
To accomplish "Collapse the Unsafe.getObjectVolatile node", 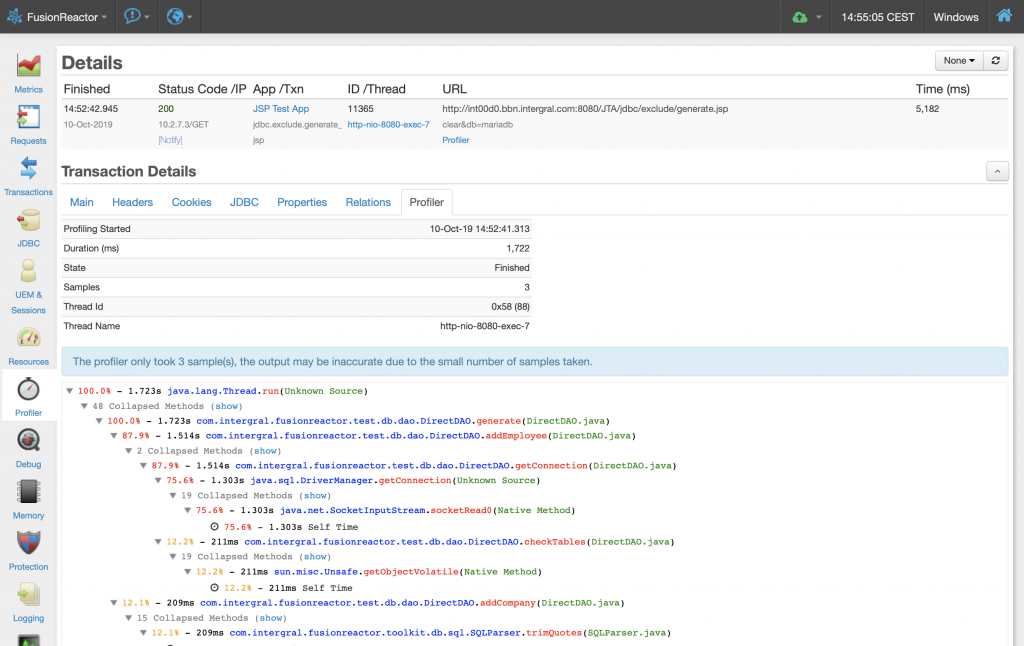I will 187,572.
